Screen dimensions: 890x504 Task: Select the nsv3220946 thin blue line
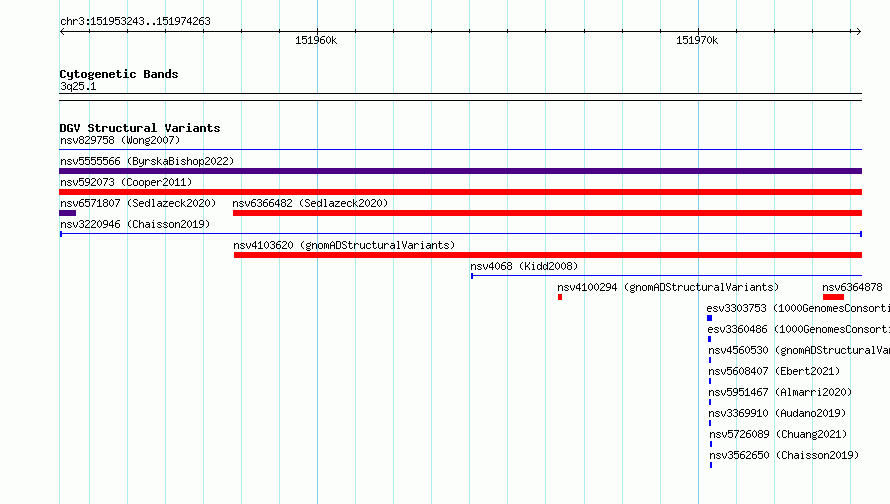coord(461,234)
